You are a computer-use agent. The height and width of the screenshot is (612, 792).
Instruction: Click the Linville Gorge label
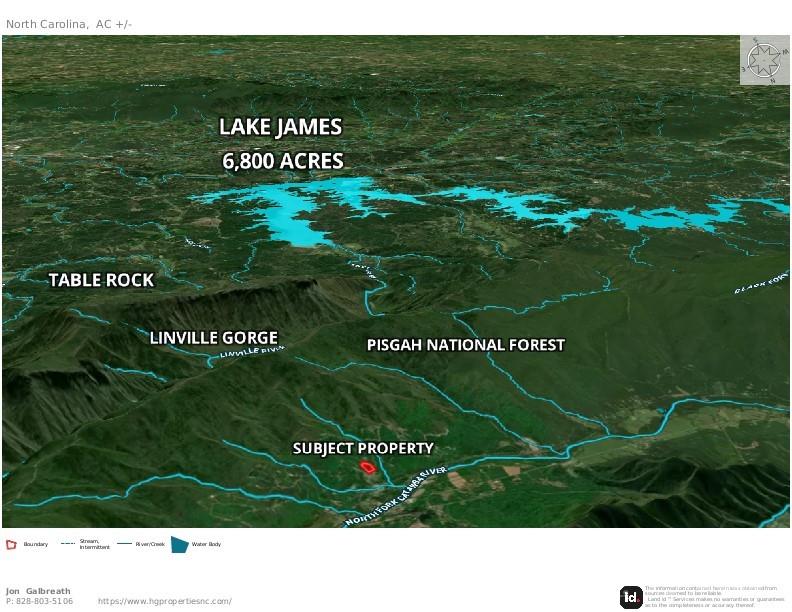[213, 338]
